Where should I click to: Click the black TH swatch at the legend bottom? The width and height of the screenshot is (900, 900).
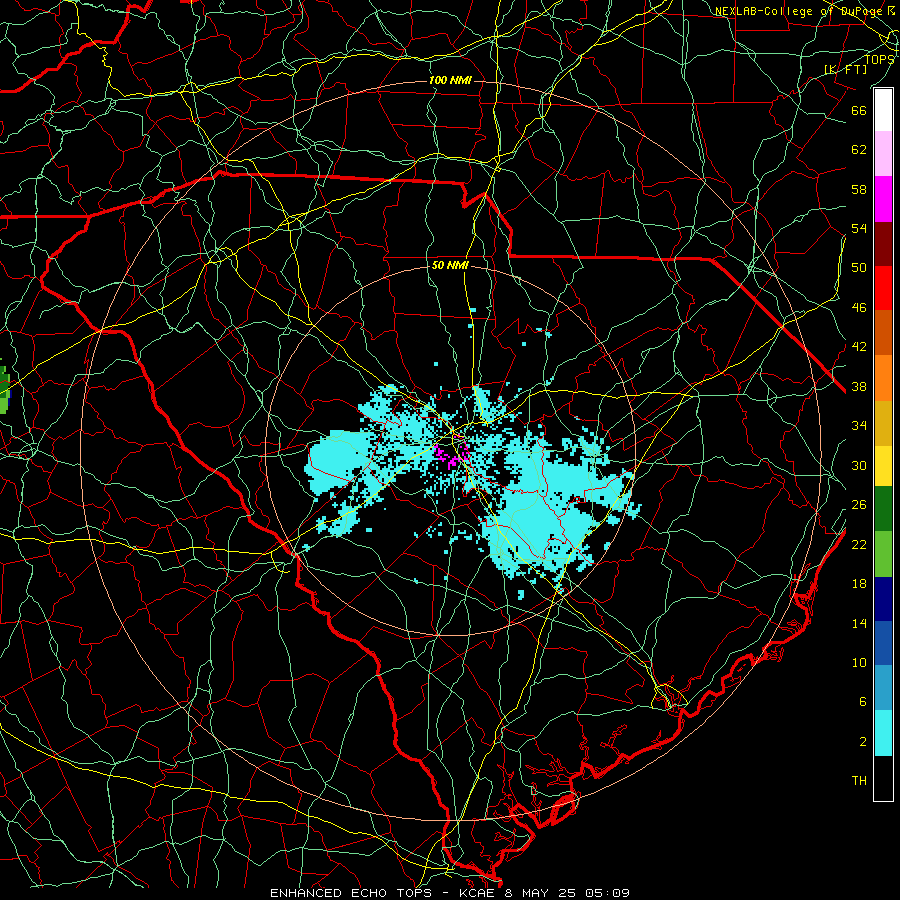(883, 778)
